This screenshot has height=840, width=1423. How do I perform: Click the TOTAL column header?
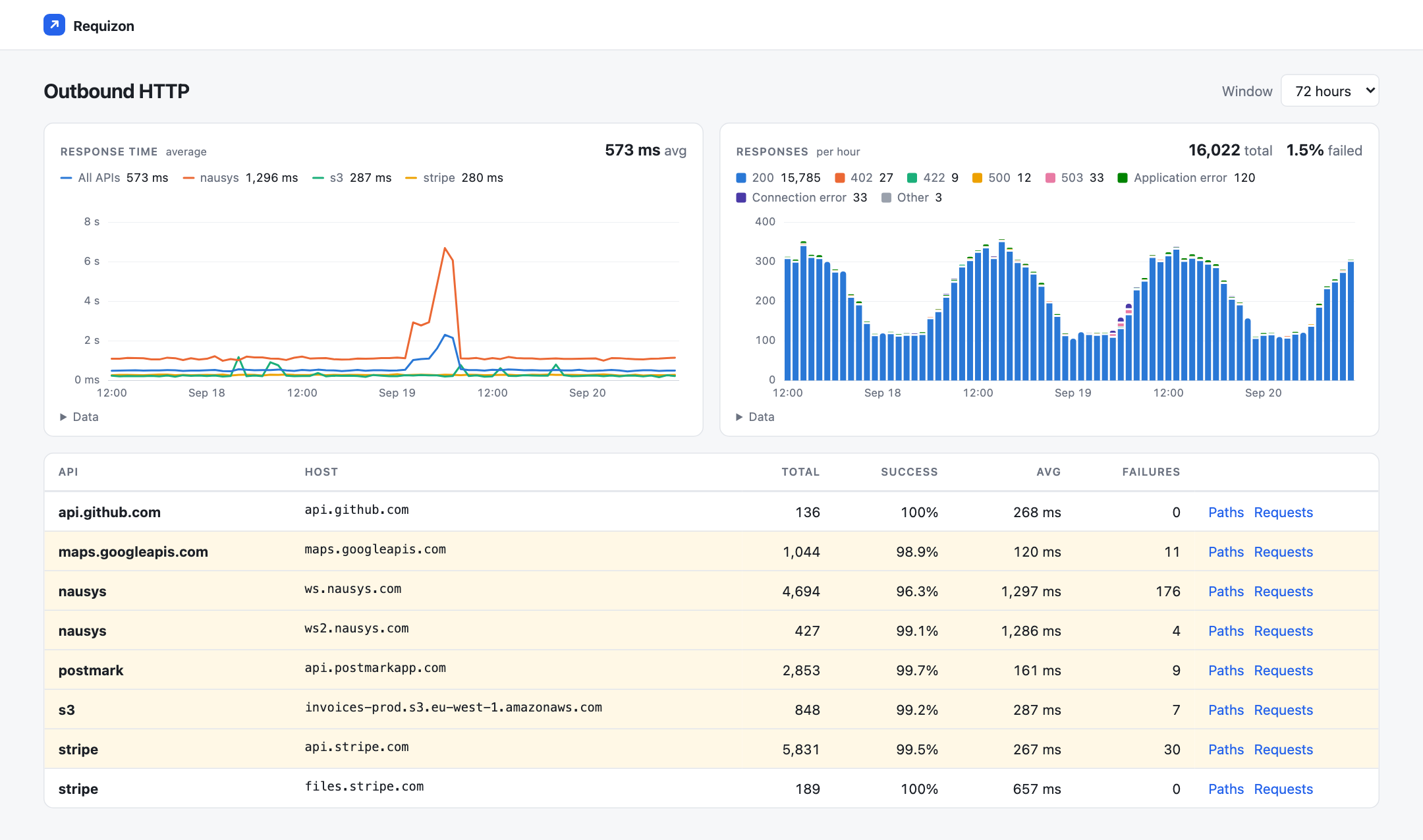pos(800,472)
